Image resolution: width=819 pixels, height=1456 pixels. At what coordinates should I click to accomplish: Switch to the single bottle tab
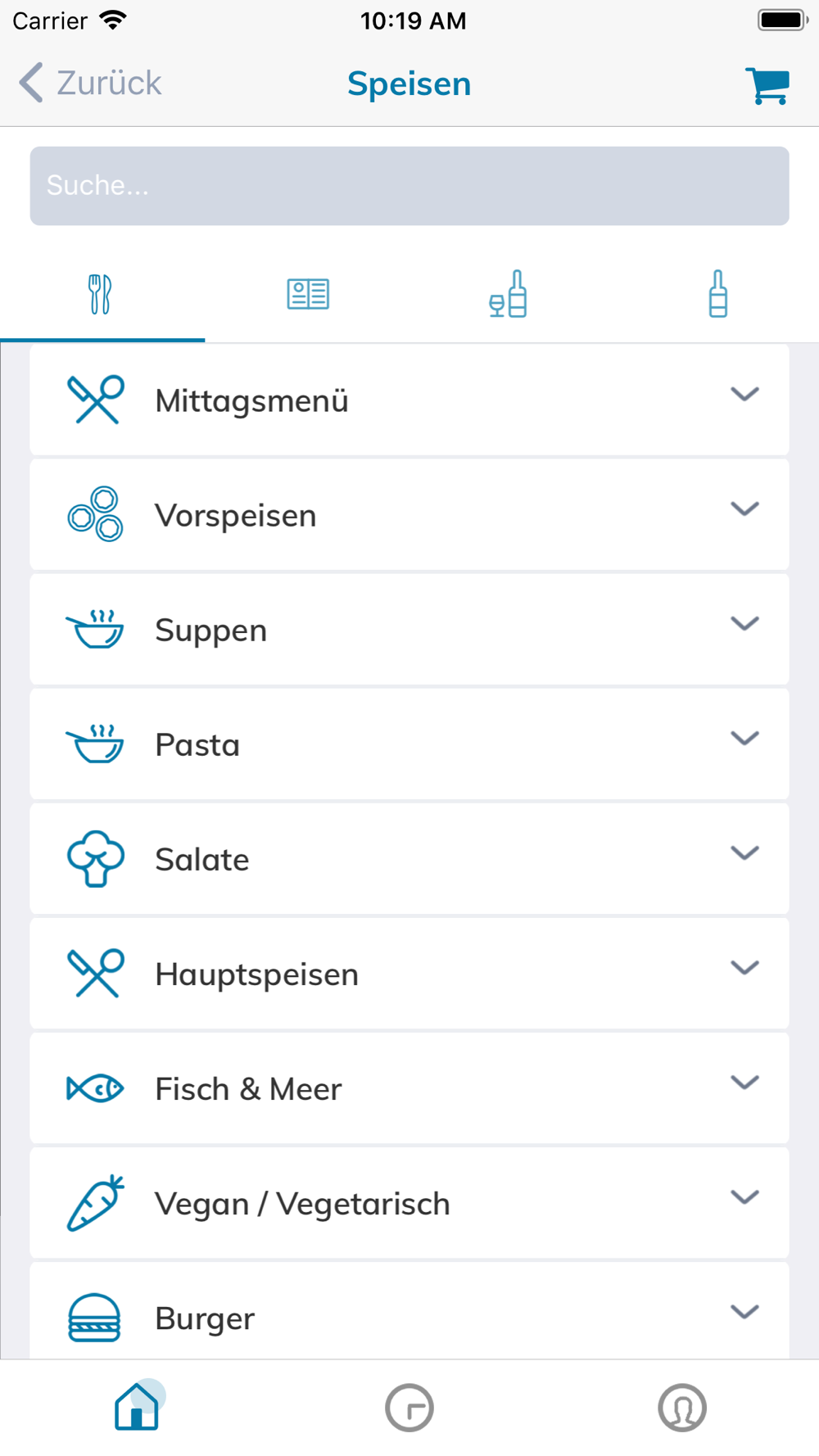click(718, 294)
